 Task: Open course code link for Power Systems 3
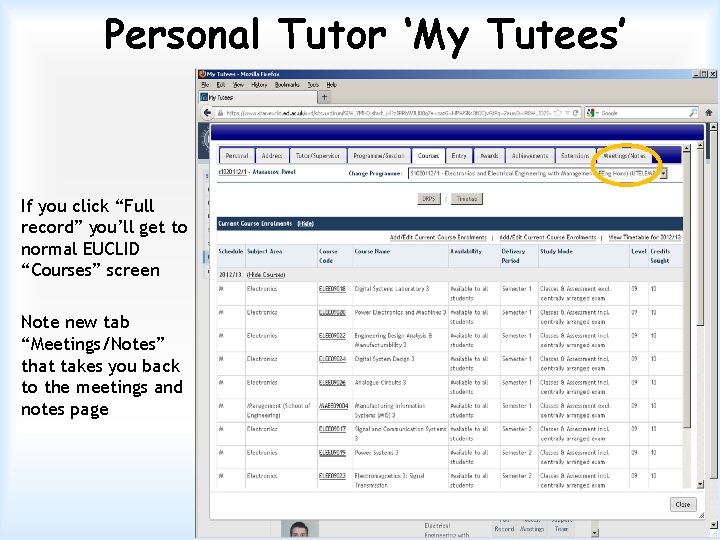332,452
